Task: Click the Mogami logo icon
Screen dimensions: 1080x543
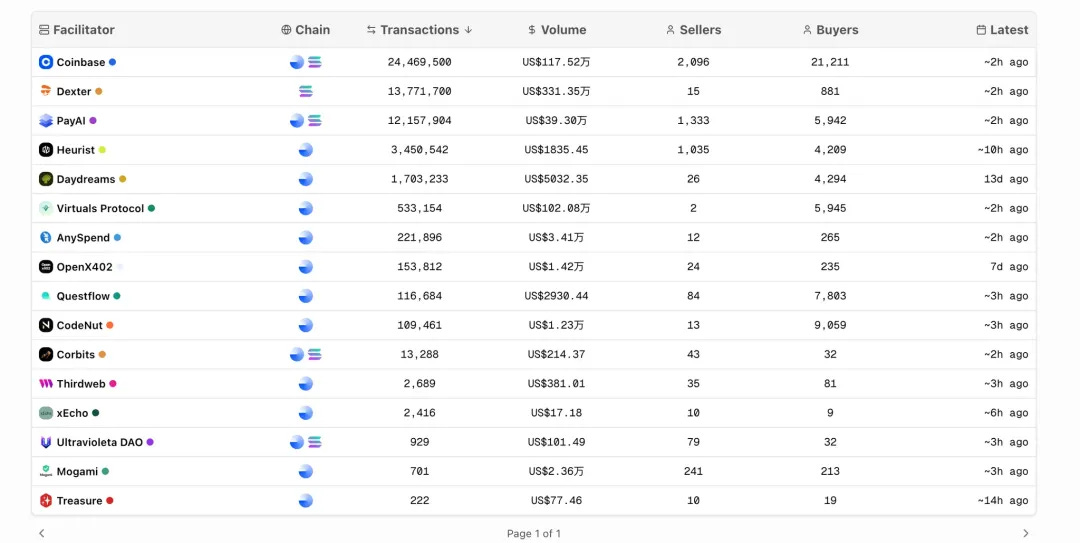Action: [45, 471]
